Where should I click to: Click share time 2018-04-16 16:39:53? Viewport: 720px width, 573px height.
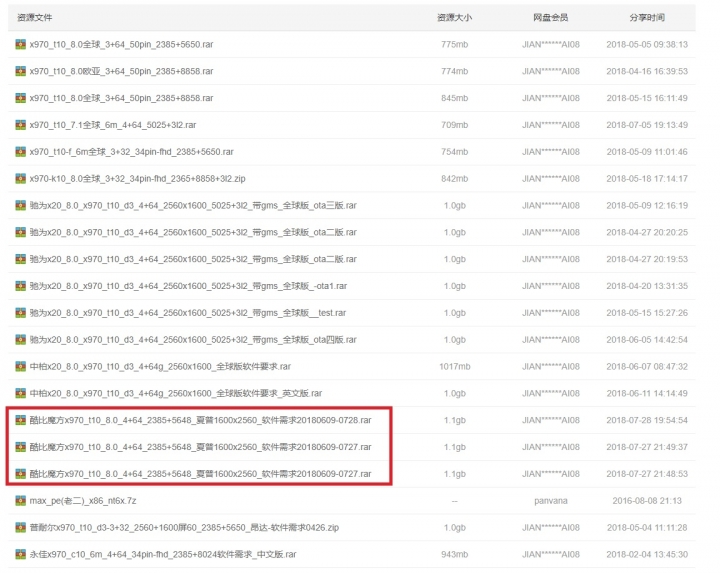[x=647, y=71]
